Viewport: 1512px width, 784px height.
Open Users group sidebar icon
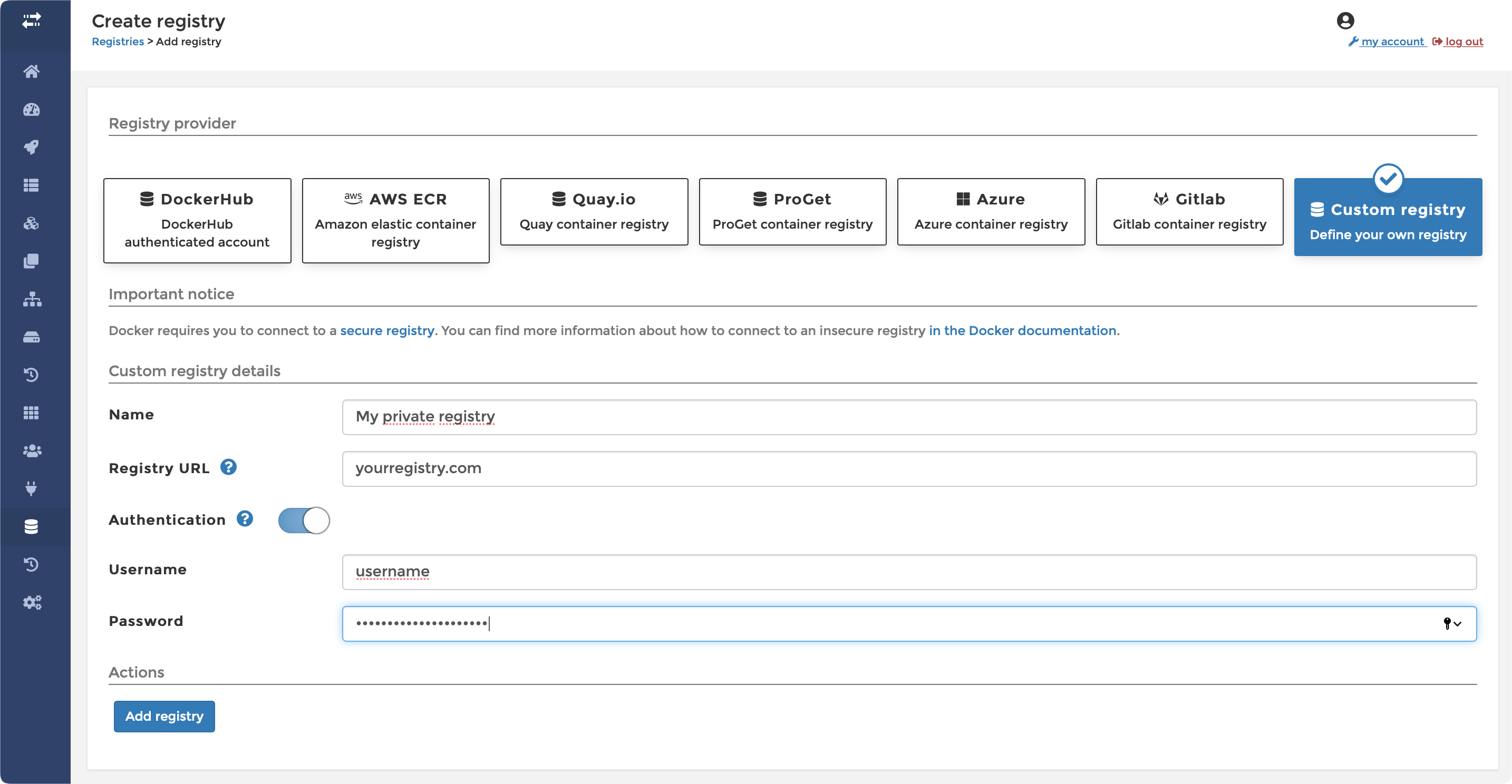(x=32, y=451)
